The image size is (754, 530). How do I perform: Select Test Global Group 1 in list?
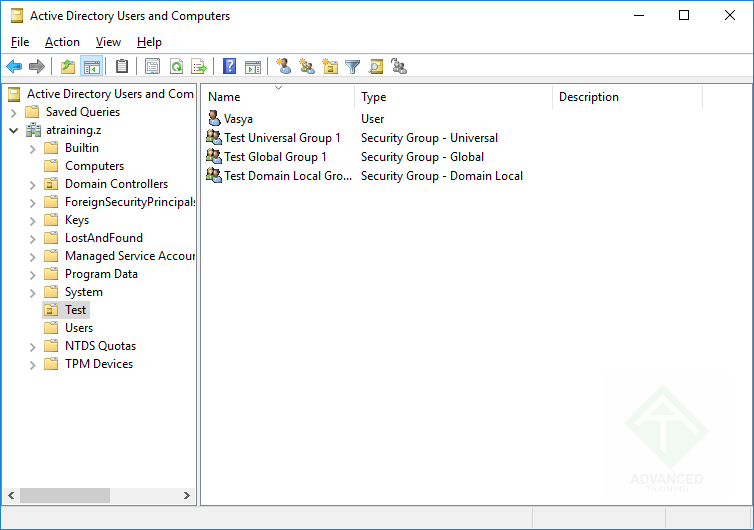[x=275, y=157]
